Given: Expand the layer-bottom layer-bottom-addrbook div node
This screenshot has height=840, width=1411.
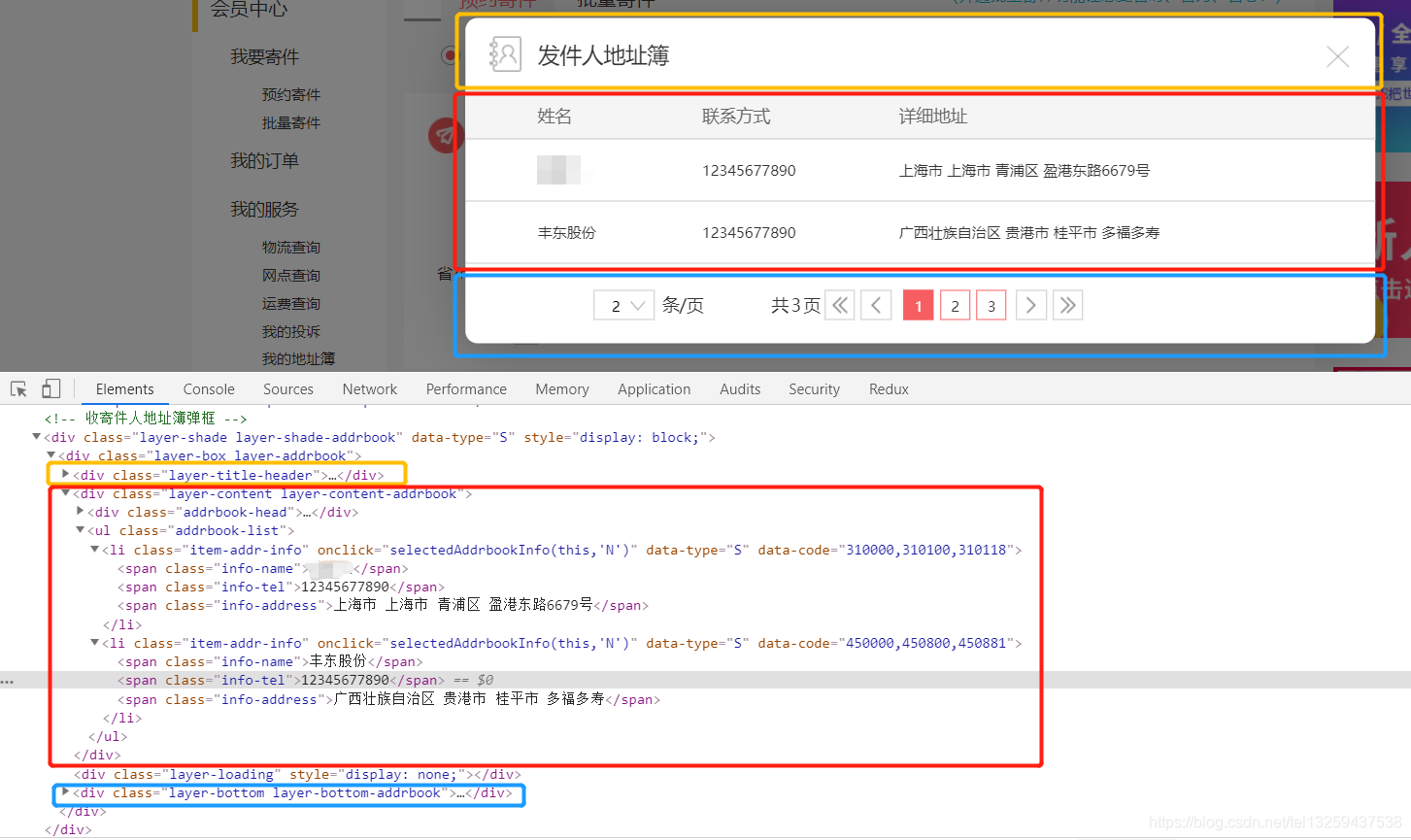Looking at the screenshot, I should coord(66,792).
